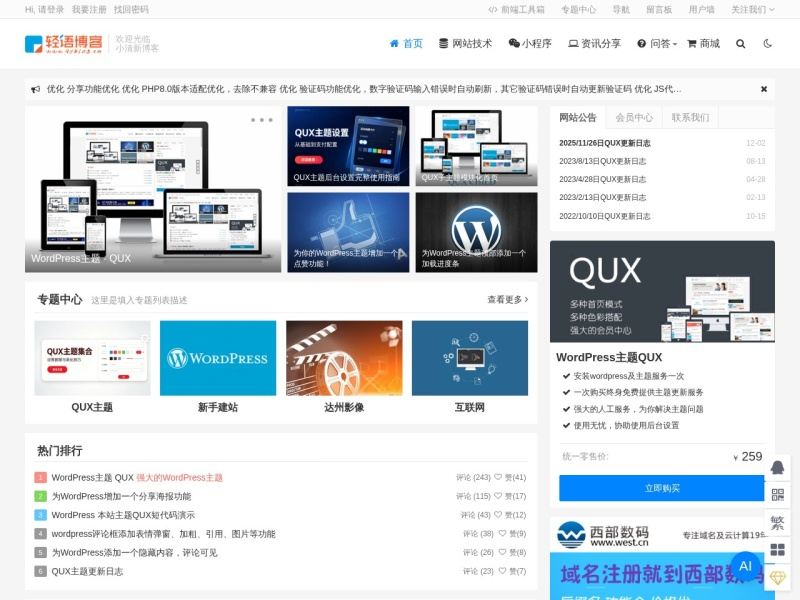Open QUX主题后台设置完整使用指南 thumbnail
Screen dimensions: 800x600
(348, 146)
